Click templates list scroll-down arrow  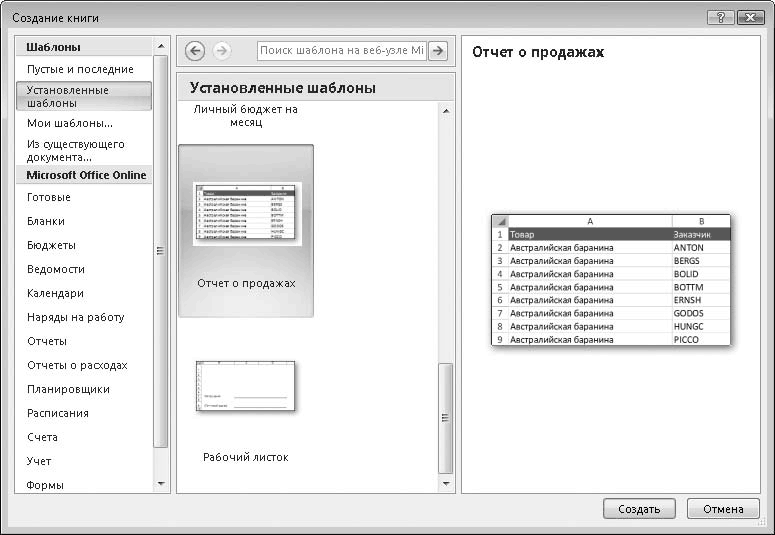pos(446,484)
